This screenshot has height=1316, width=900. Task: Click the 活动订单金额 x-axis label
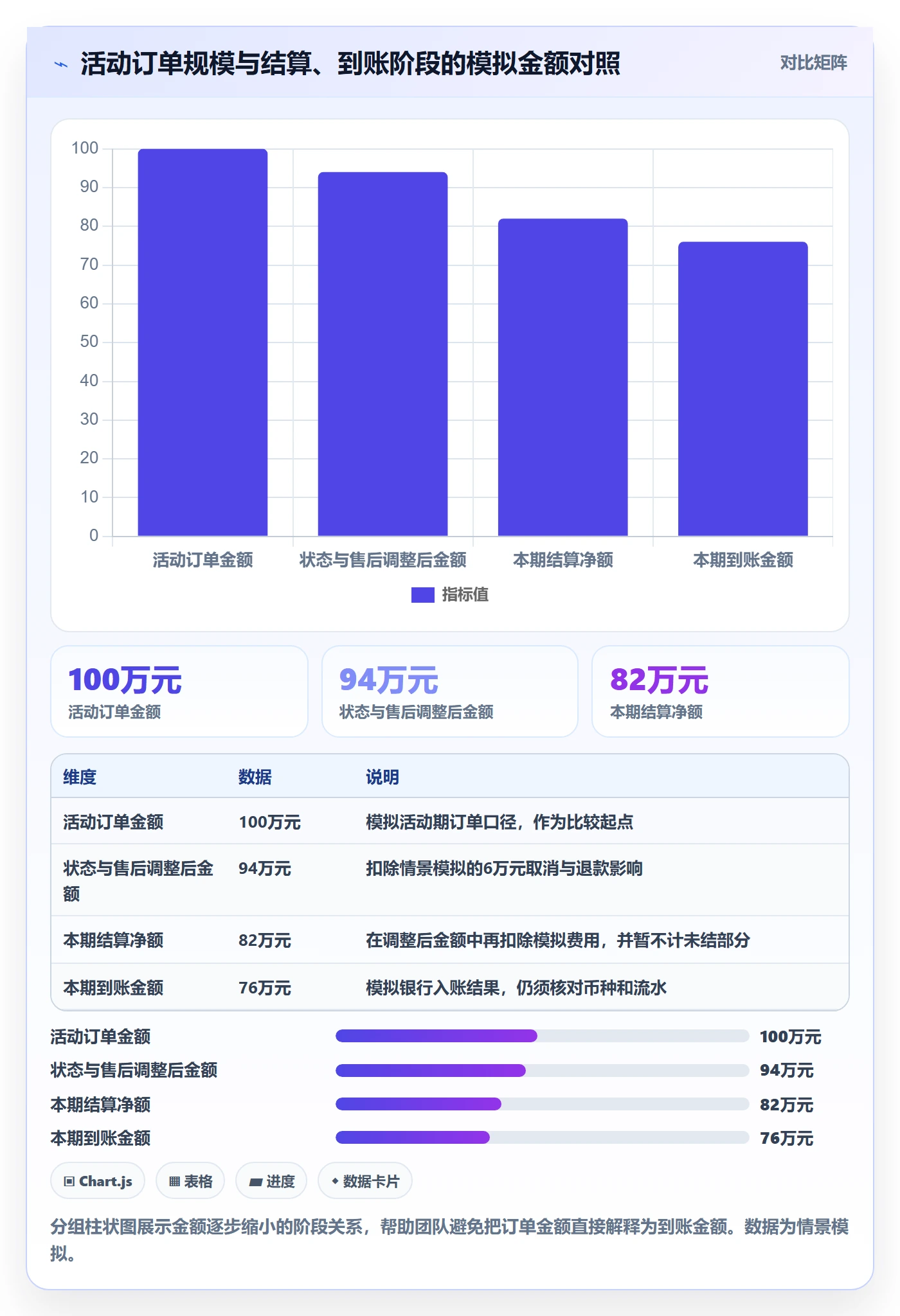[203, 560]
